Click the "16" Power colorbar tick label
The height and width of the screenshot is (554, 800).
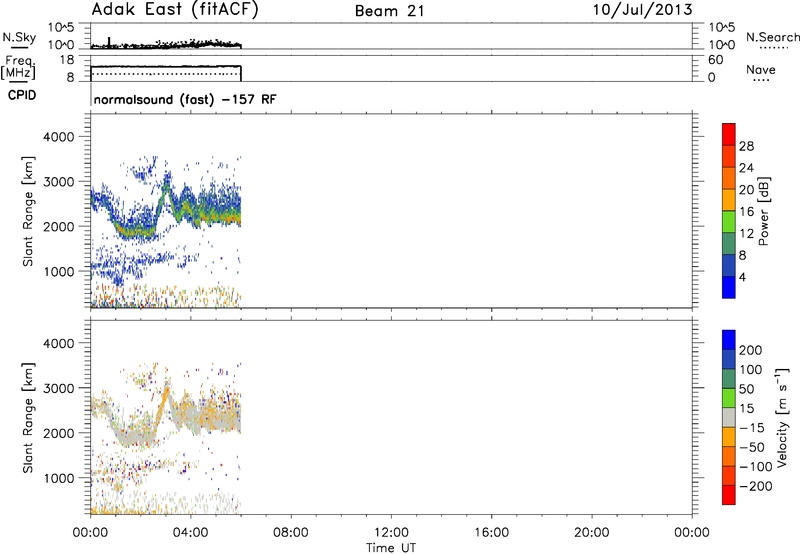point(746,212)
